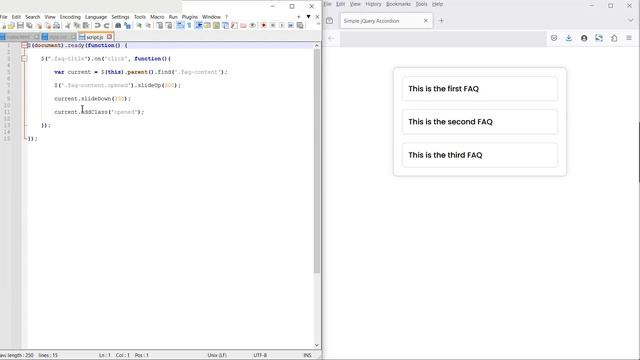640x360 pixels.
Task: Close script.js using its tab X
Action: [109, 37]
